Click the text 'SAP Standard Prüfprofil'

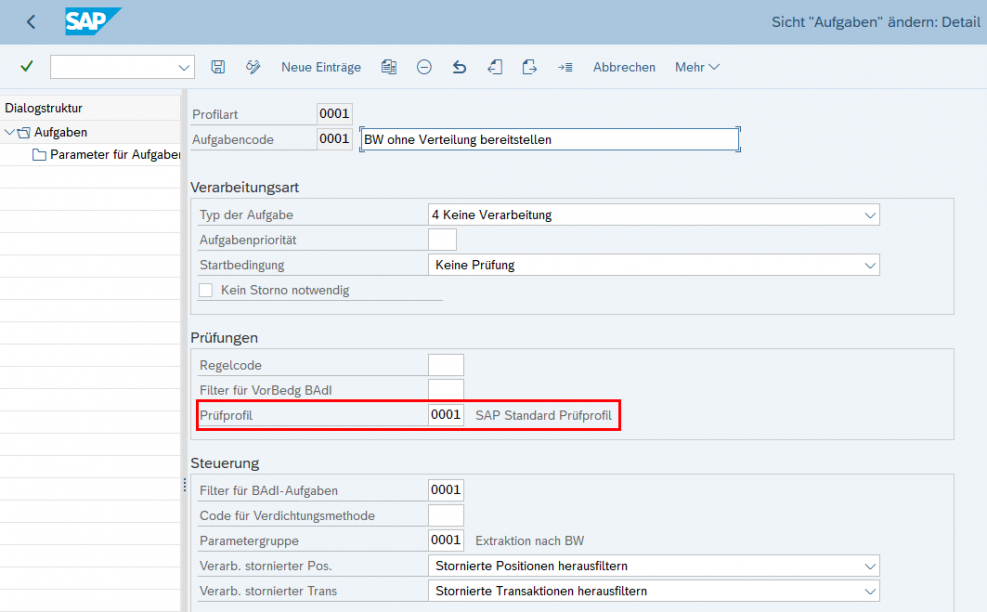(543, 416)
